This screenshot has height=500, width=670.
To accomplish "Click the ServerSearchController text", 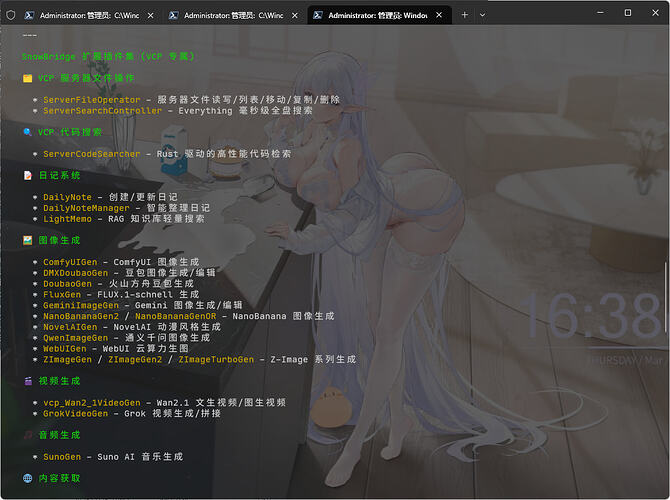I will 103,111.
